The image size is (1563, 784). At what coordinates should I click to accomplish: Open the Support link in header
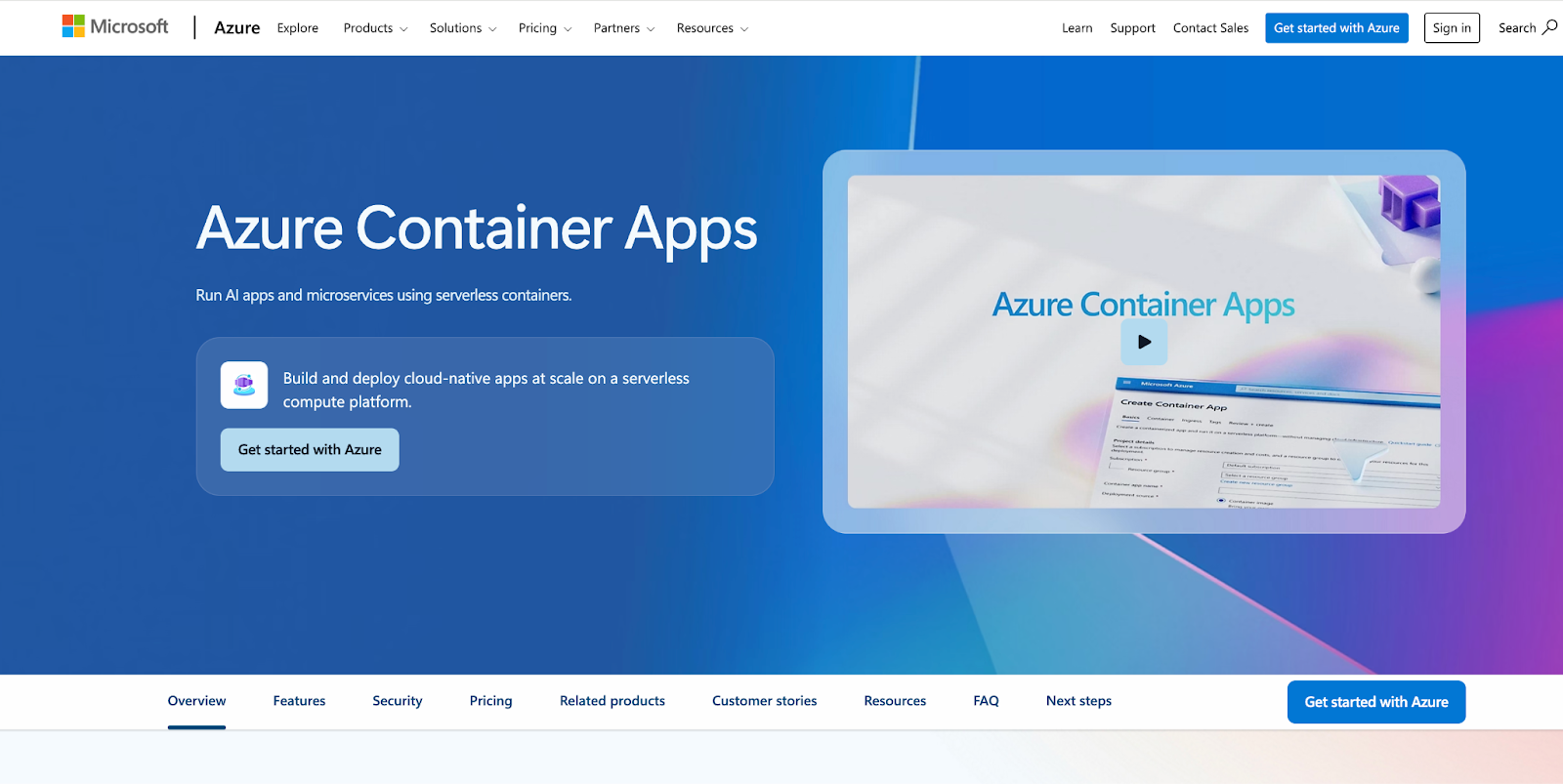click(1132, 28)
